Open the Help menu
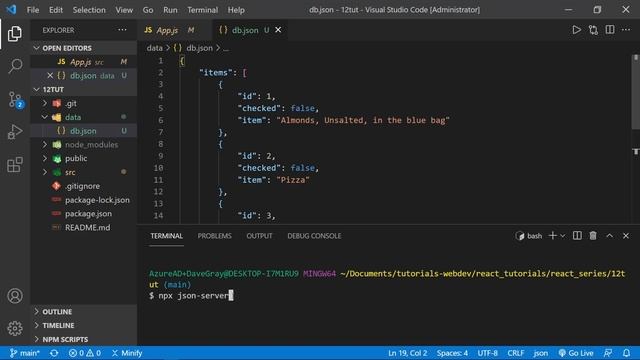640x360 pixels. click(x=236, y=10)
